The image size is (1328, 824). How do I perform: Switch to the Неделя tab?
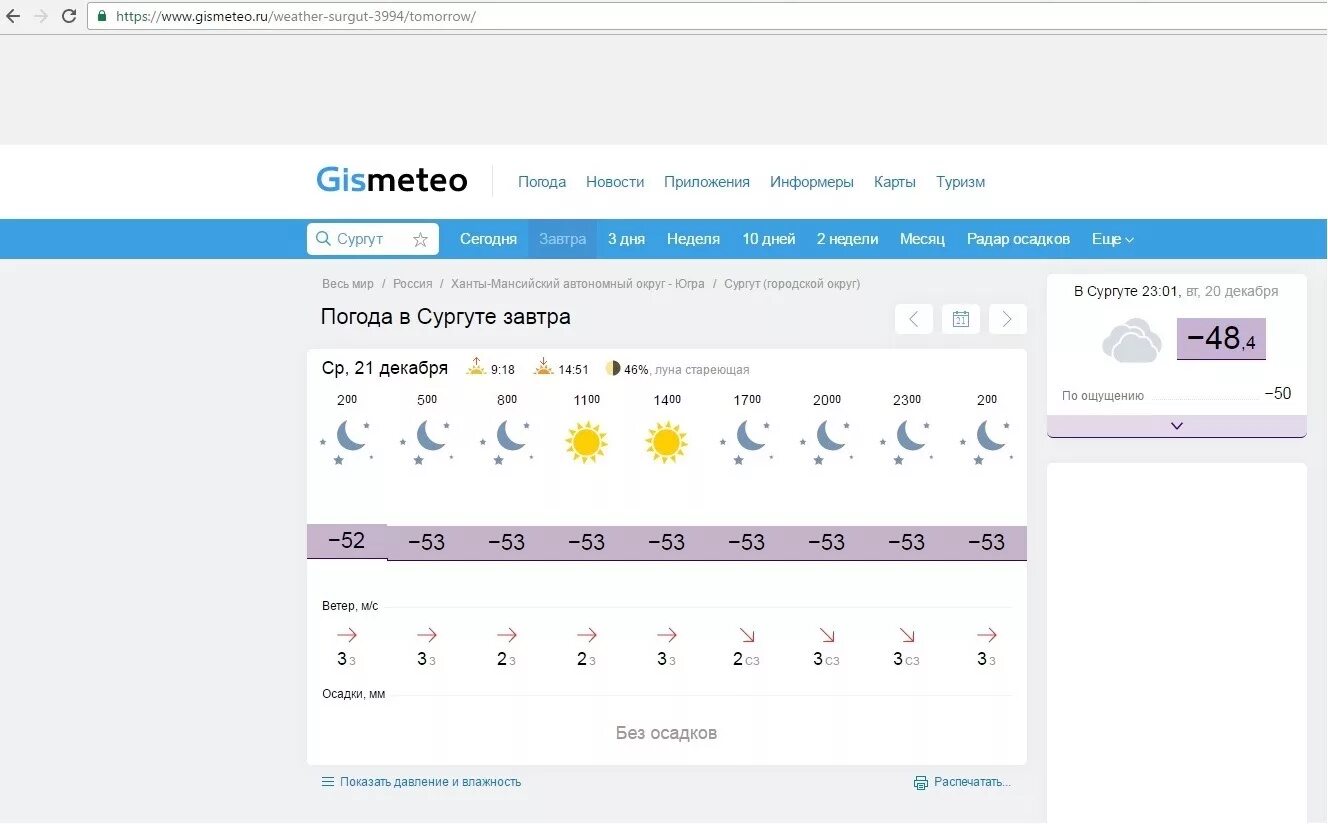pos(694,239)
